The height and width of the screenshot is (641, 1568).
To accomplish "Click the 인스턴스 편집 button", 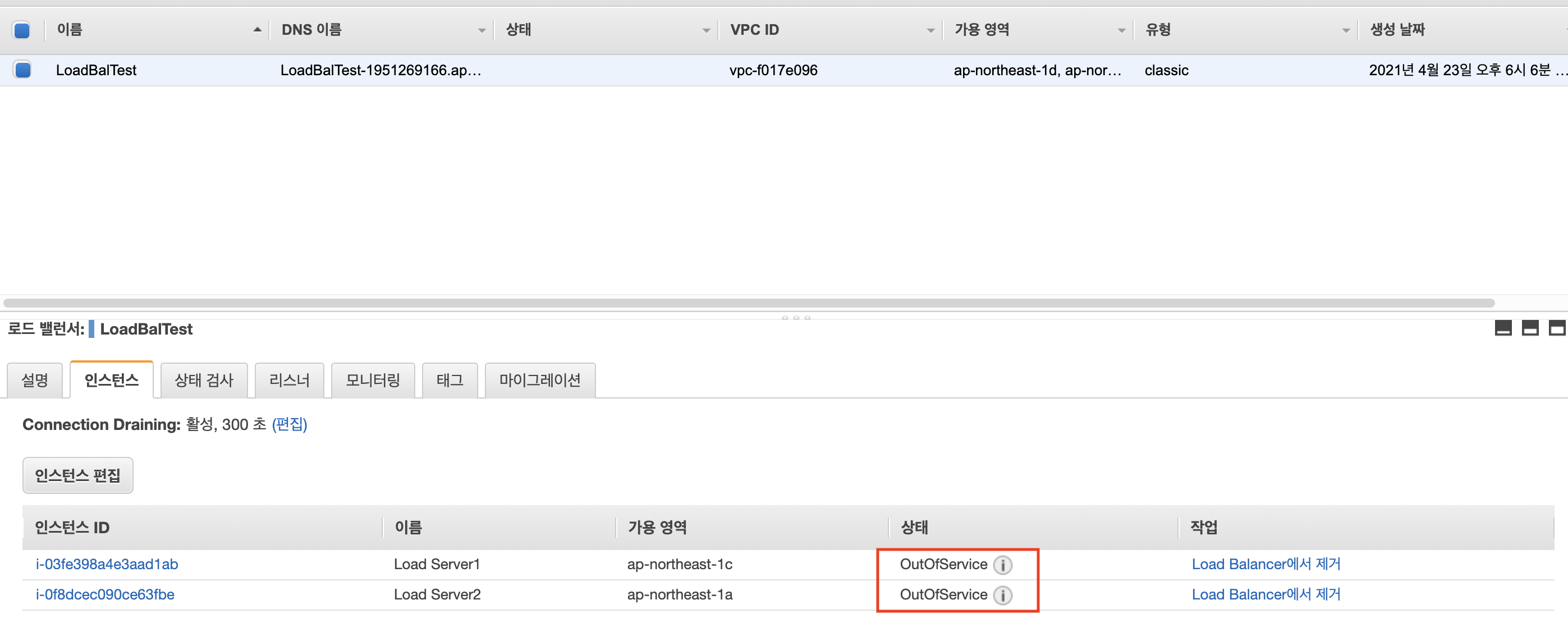I will pyautogui.click(x=78, y=475).
